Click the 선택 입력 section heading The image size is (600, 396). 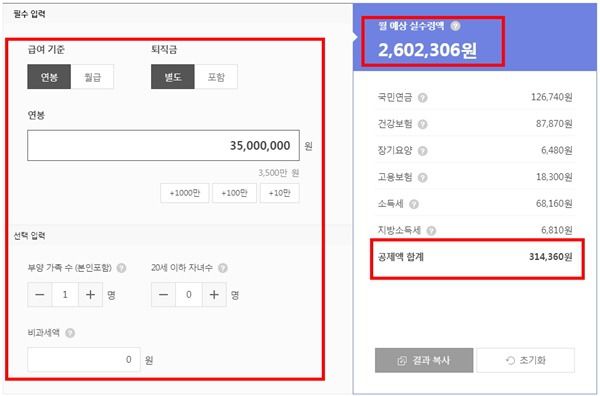[29, 236]
